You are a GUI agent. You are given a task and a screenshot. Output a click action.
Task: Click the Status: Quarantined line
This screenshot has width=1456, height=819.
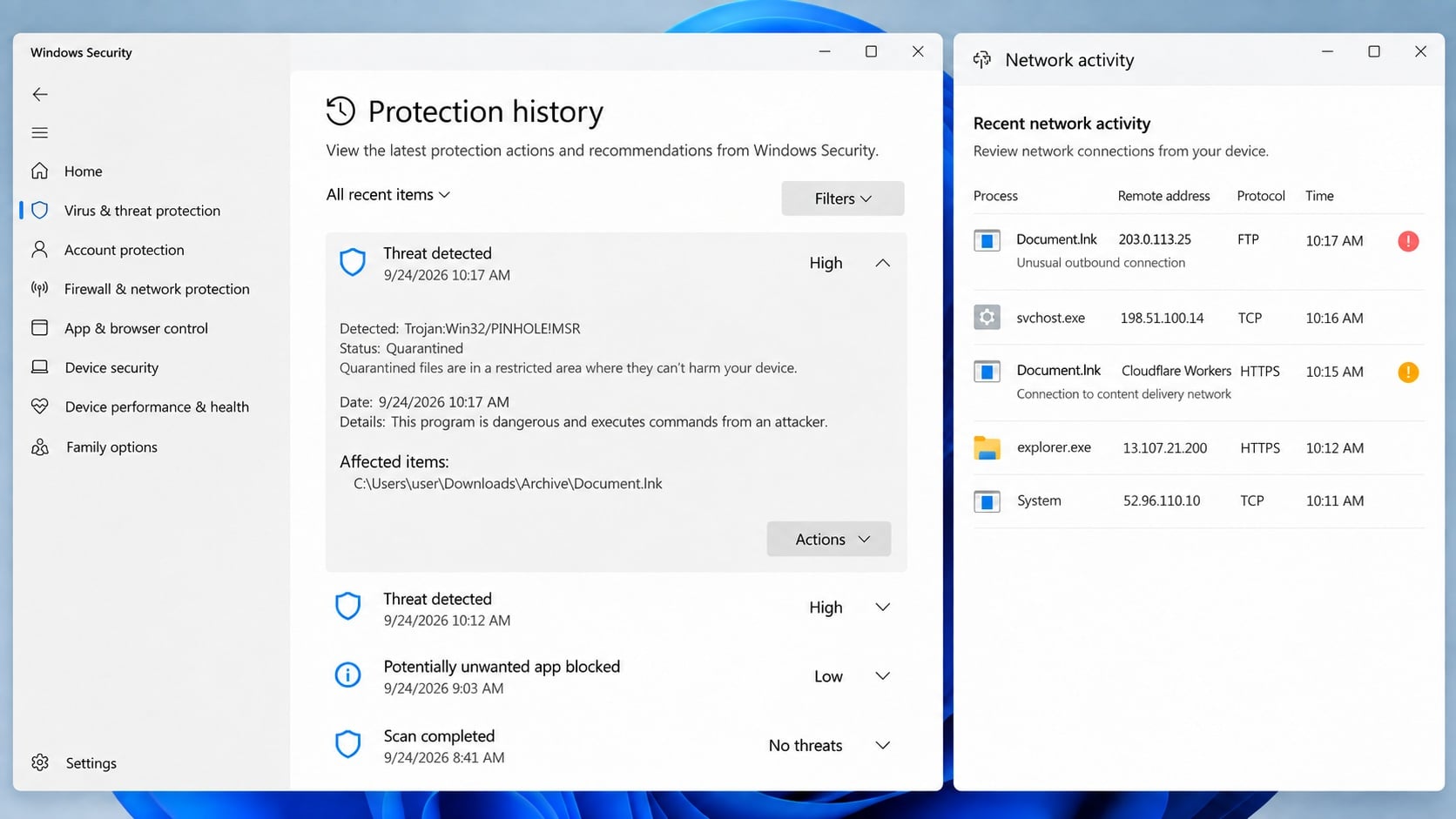[x=401, y=348]
